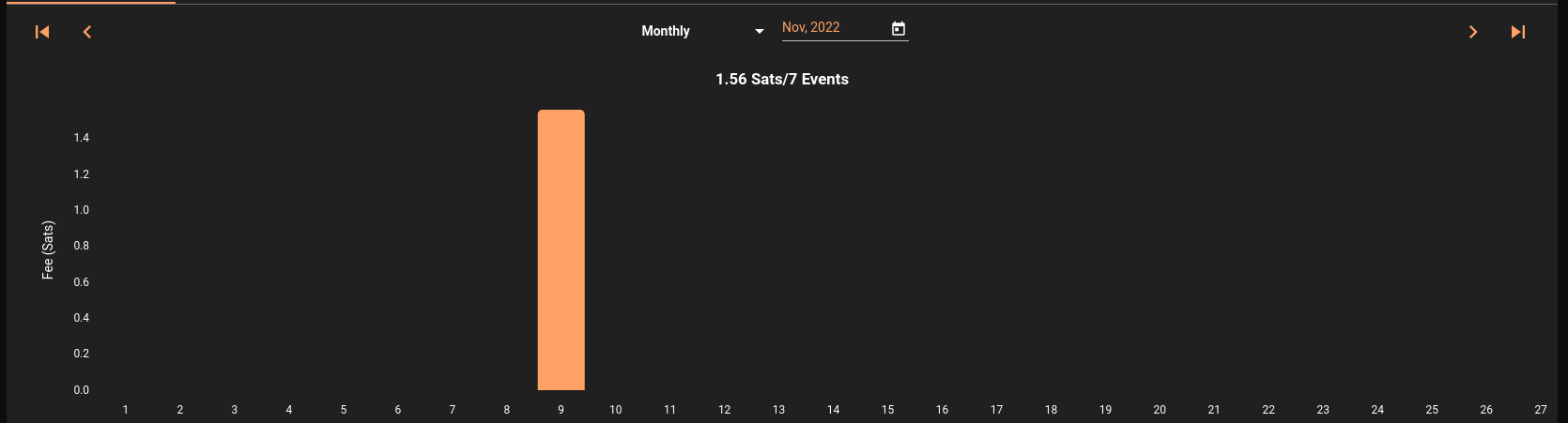Click the y-axis value 0.8
The width and height of the screenshot is (1568, 423).
click(x=82, y=246)
